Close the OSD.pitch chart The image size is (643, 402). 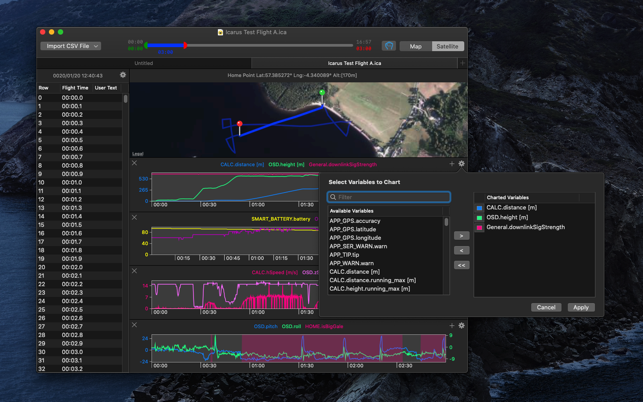[135, 325]
